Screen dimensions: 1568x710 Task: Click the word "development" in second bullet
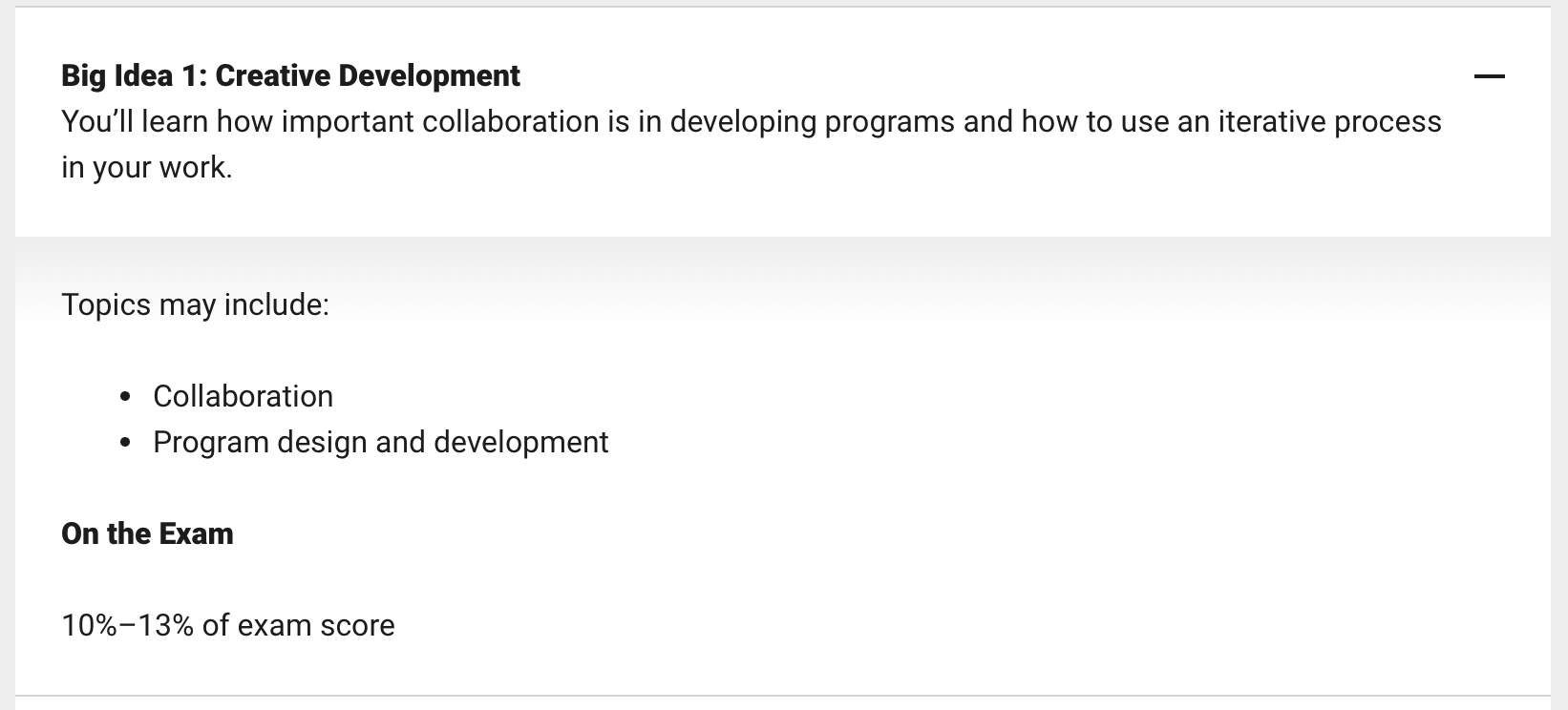pyautogui.click(x=520, y=442)
